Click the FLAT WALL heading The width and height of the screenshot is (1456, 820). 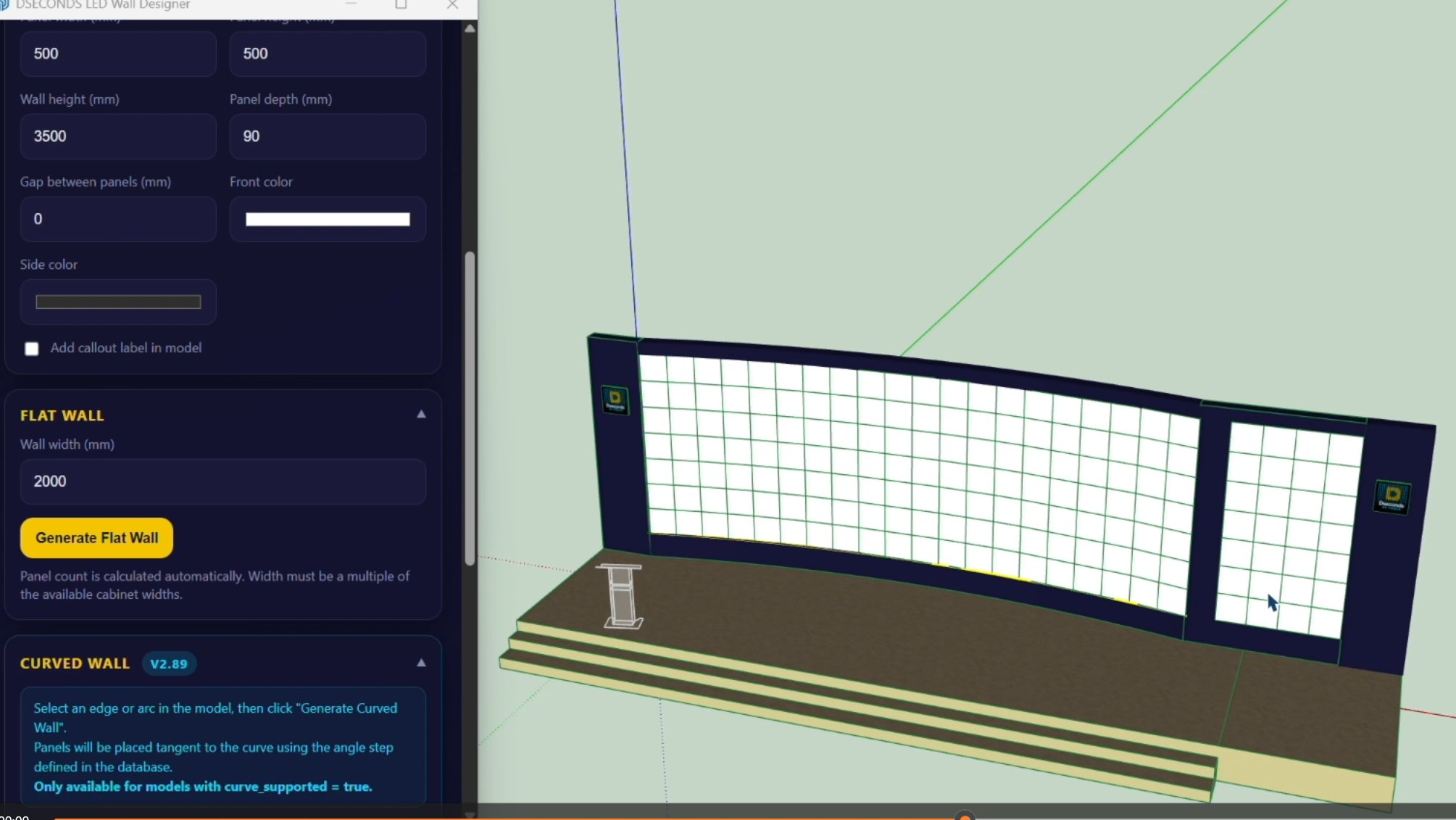click(62, 415)
